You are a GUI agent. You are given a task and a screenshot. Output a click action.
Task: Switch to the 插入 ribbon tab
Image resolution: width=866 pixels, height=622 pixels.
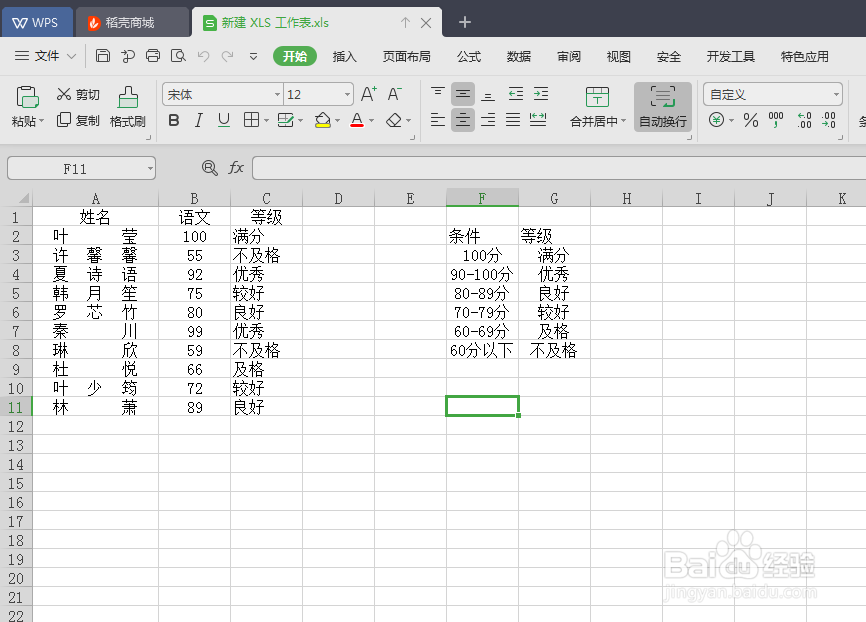344,56
